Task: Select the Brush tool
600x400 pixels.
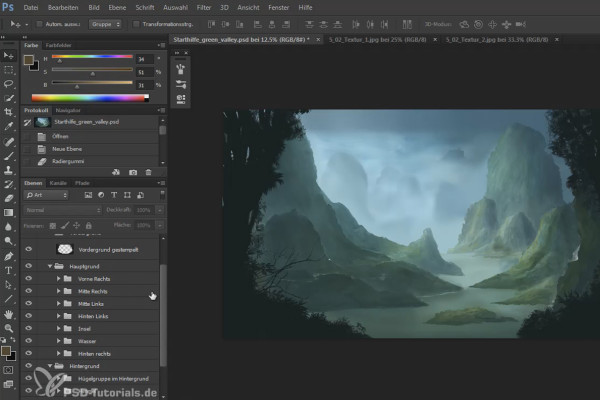Action: pos(8,156)
